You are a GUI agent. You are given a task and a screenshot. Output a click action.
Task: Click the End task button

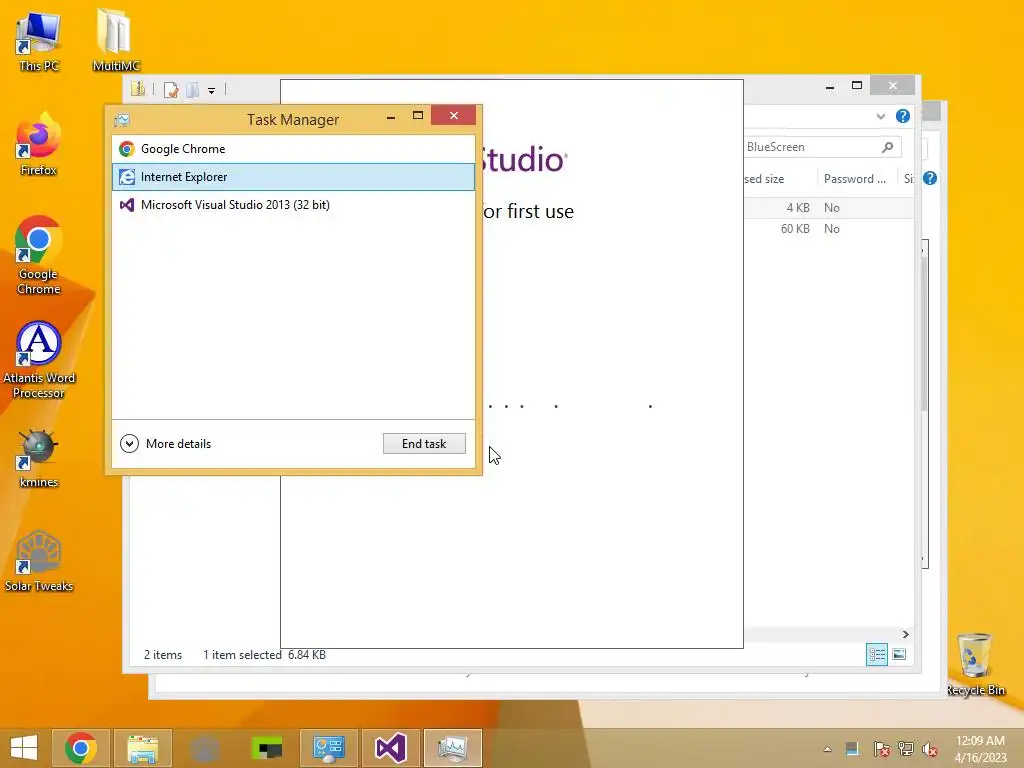pos(424,444)
